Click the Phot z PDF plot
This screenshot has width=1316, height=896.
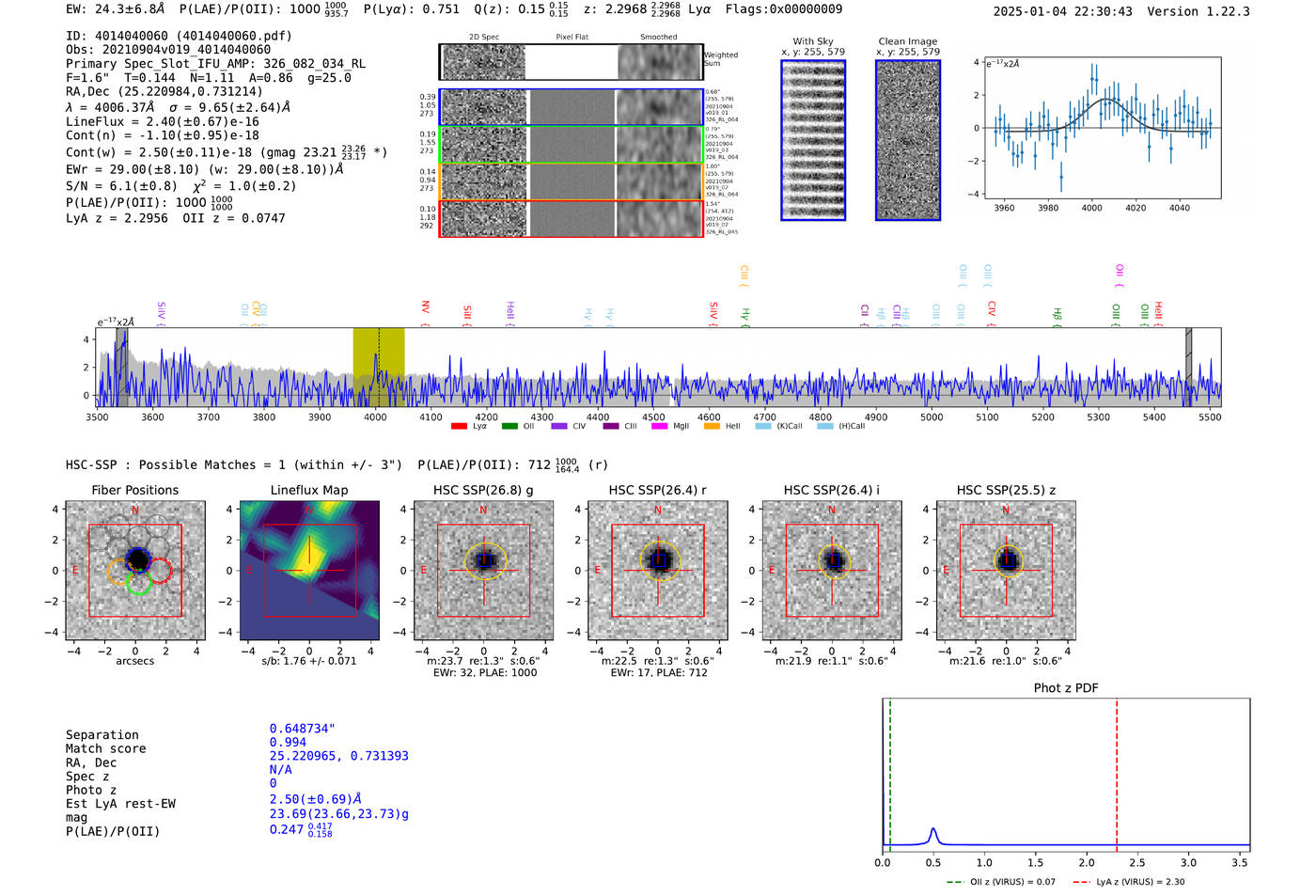pyautogui.click(x=1066, y=776)
